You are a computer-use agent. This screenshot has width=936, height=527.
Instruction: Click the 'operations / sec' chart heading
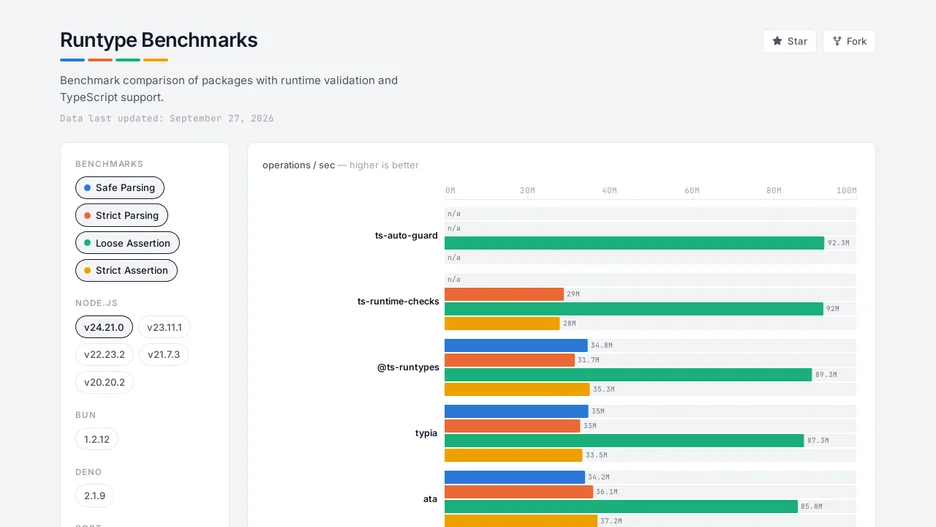[x=298, y=165]
